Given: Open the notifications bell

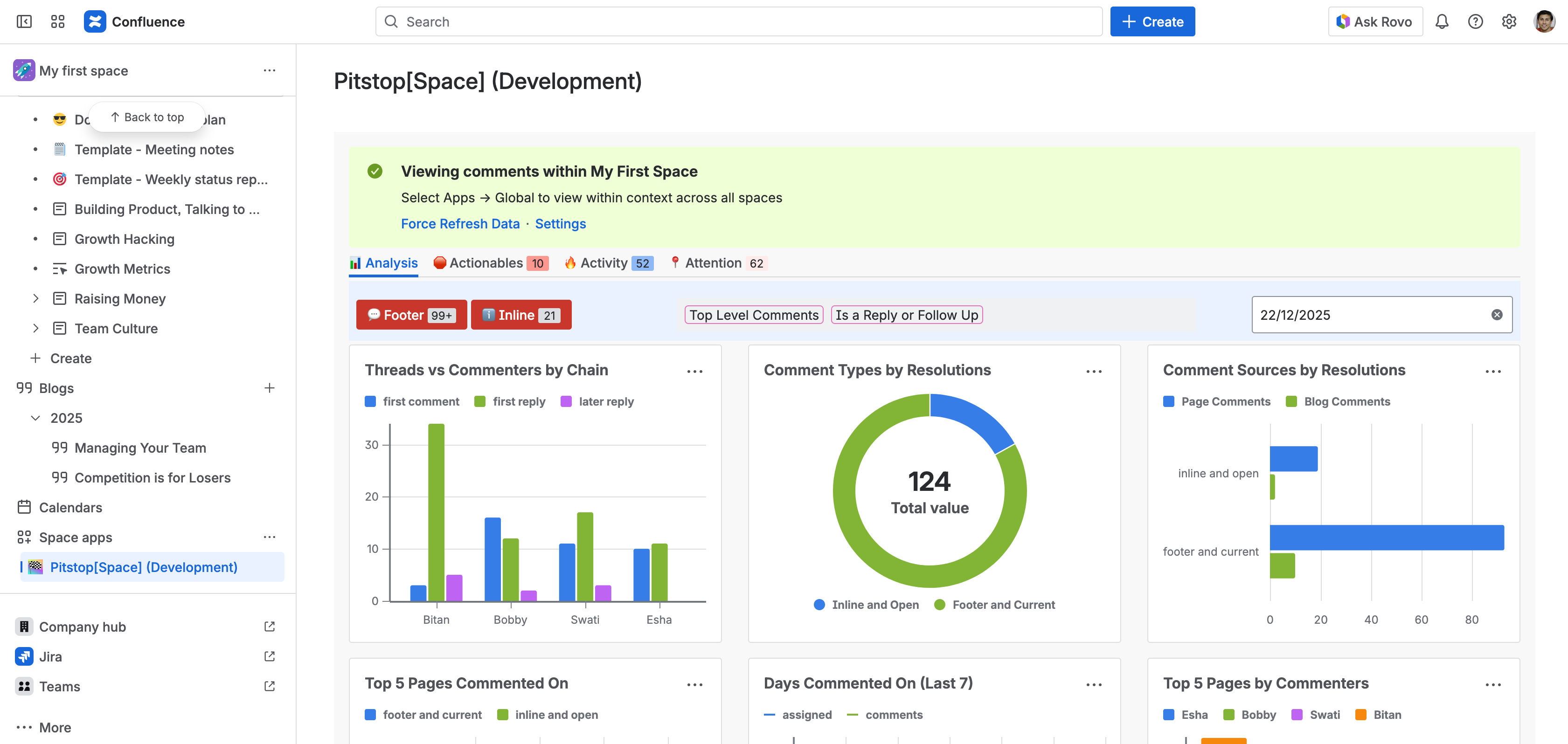Looking at the screenshot, I should 1442,22.
